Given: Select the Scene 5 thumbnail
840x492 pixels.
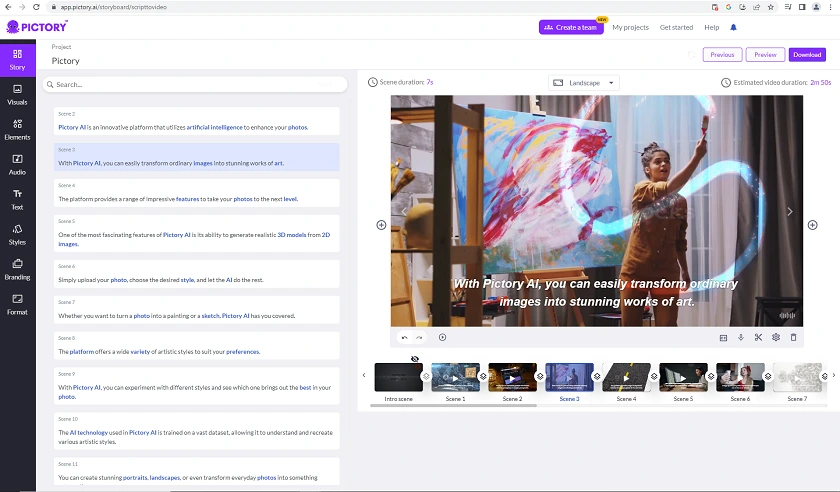Looking at the screenshot, I should (x=683, y=377).
